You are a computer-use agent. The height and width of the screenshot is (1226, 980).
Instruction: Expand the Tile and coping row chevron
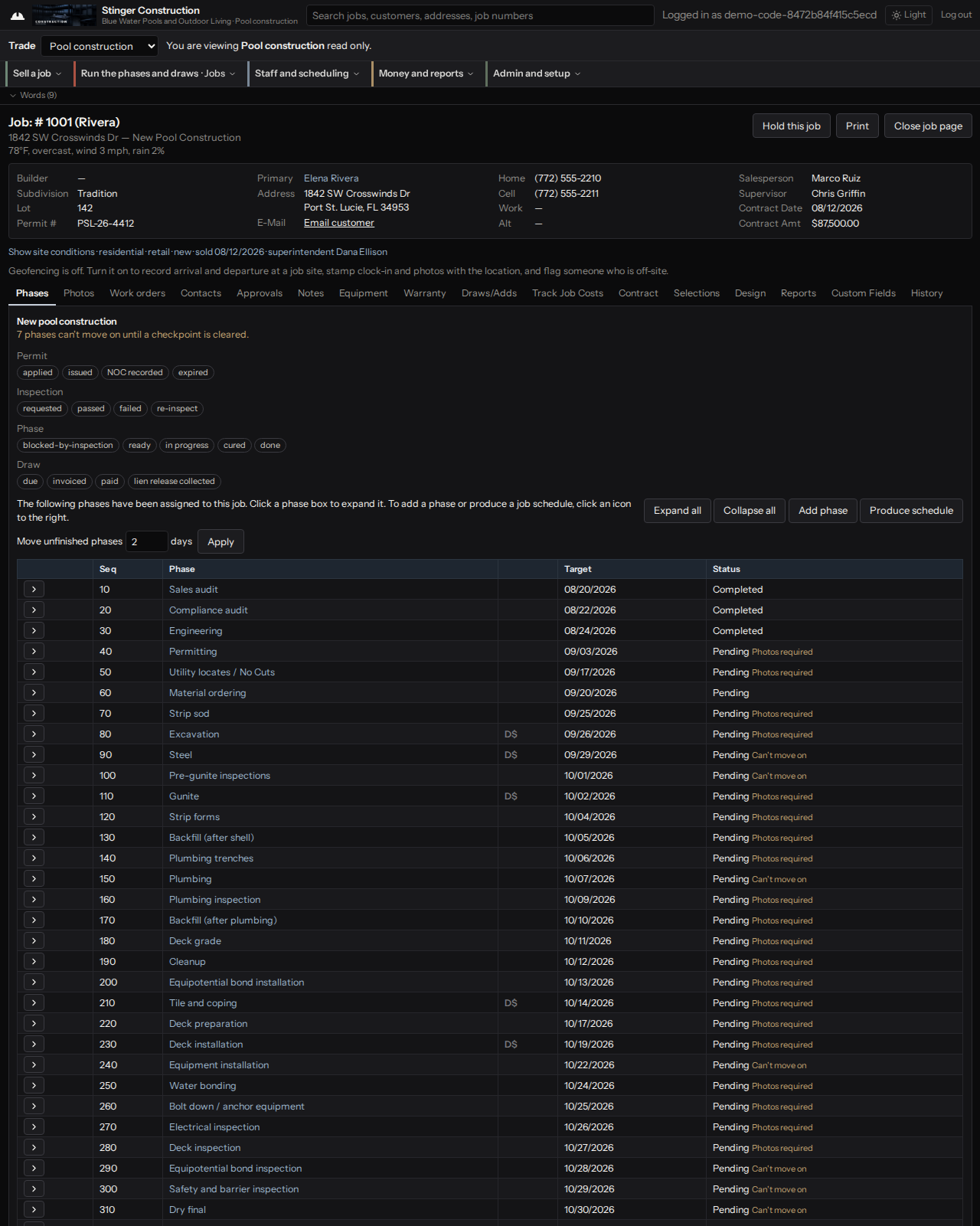click(x=34, y=1003)
